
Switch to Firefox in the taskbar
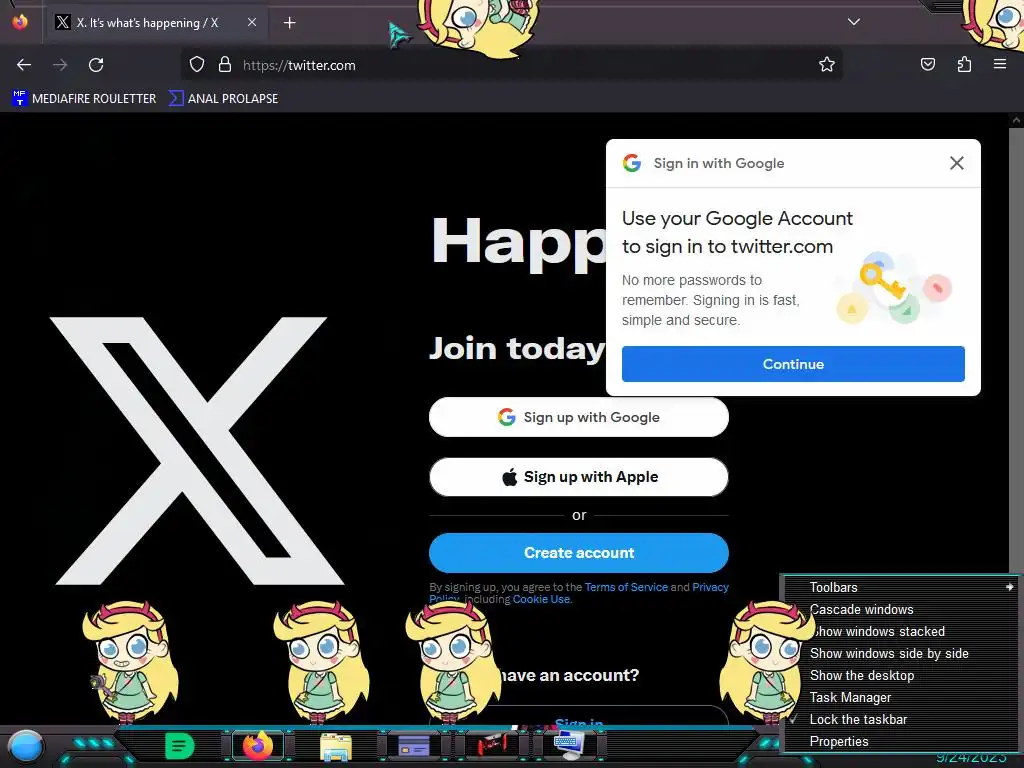(257, 745)
